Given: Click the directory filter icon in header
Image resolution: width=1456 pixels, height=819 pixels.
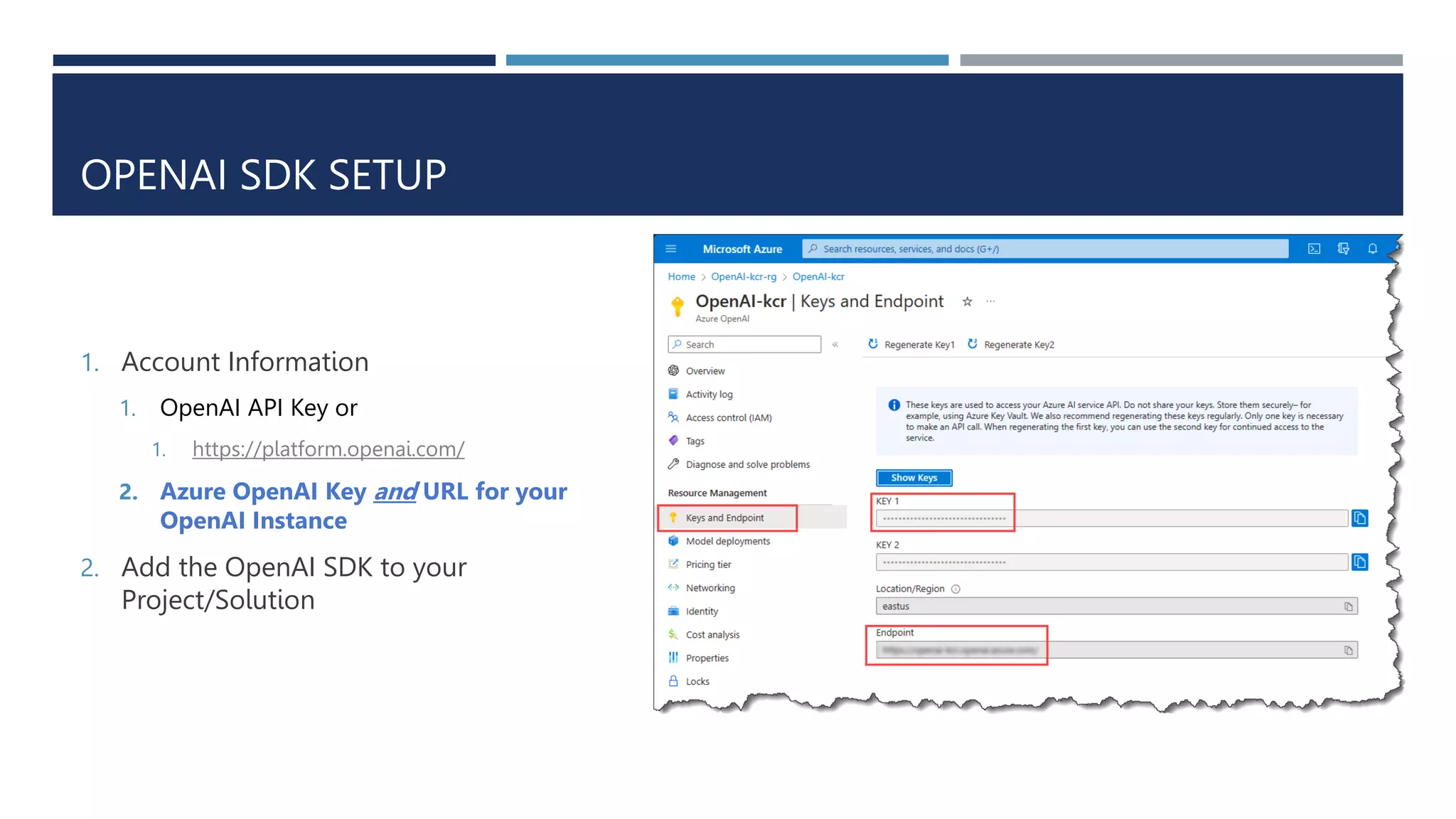Looking at the screenshot, I should [x=1343, y=249].
